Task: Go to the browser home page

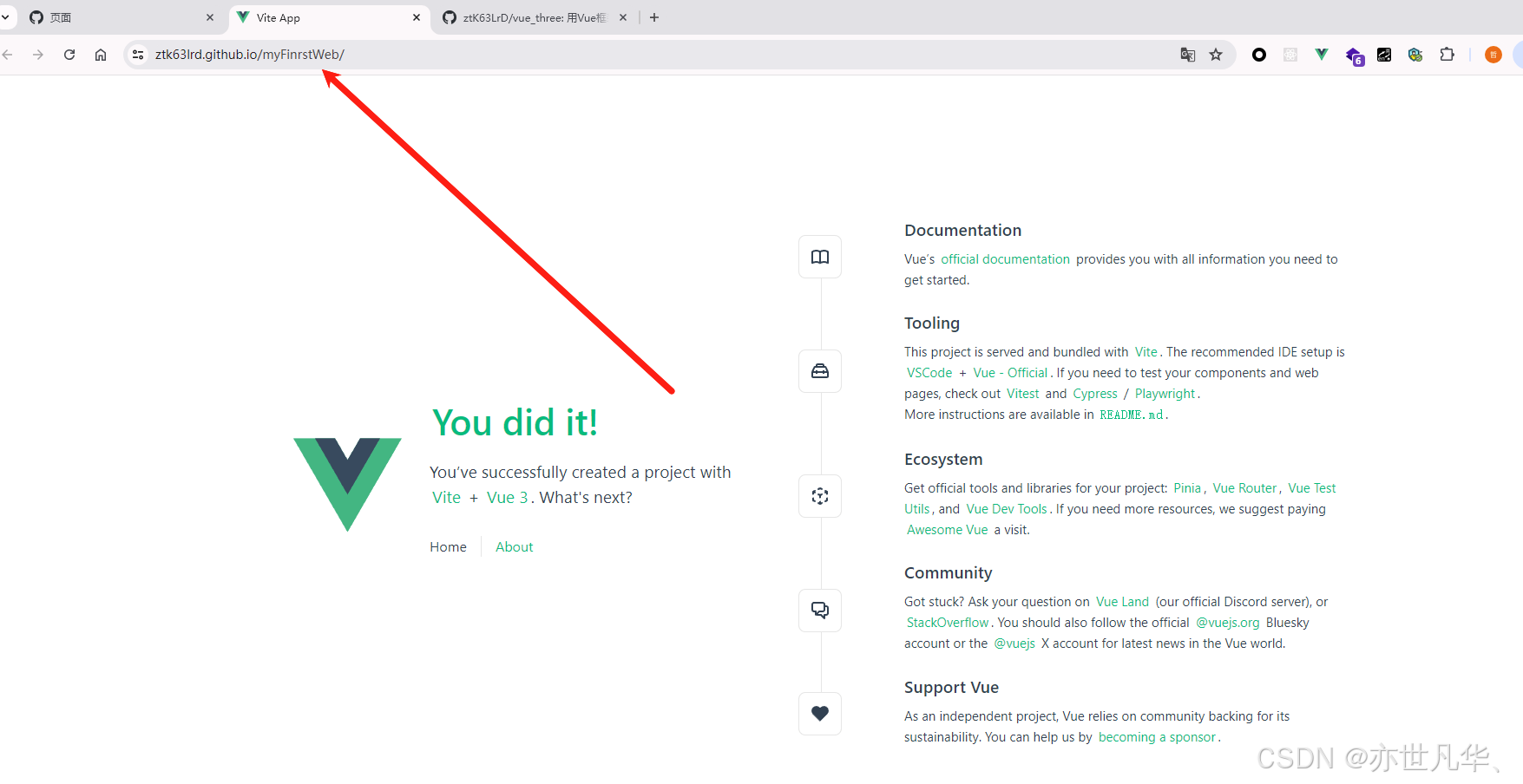Action: point(101,55)
